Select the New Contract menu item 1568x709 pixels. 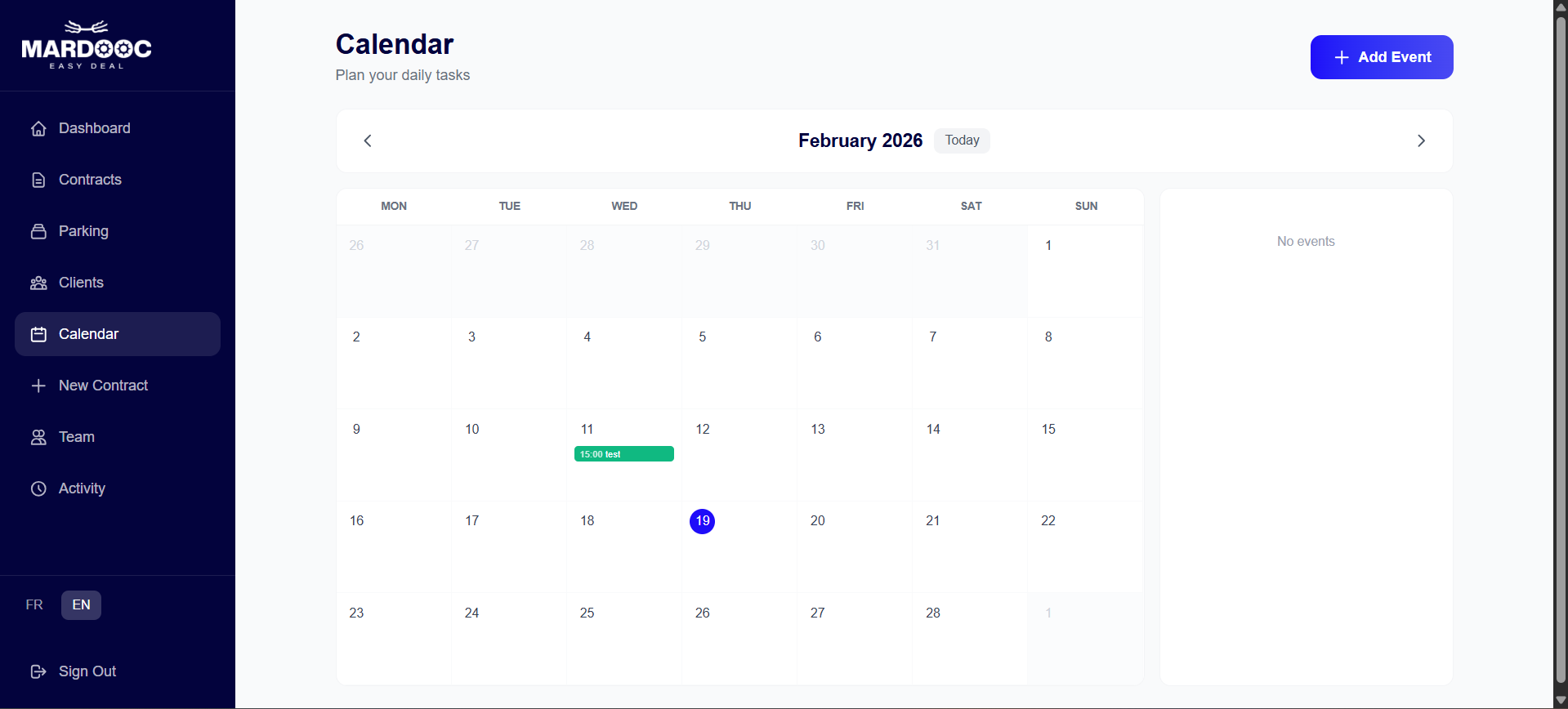point(118,386)
